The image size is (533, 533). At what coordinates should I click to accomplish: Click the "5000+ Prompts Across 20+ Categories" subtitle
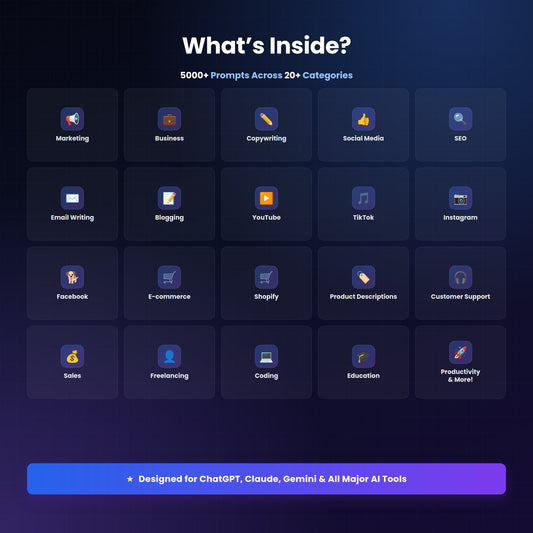pos(266,75)
